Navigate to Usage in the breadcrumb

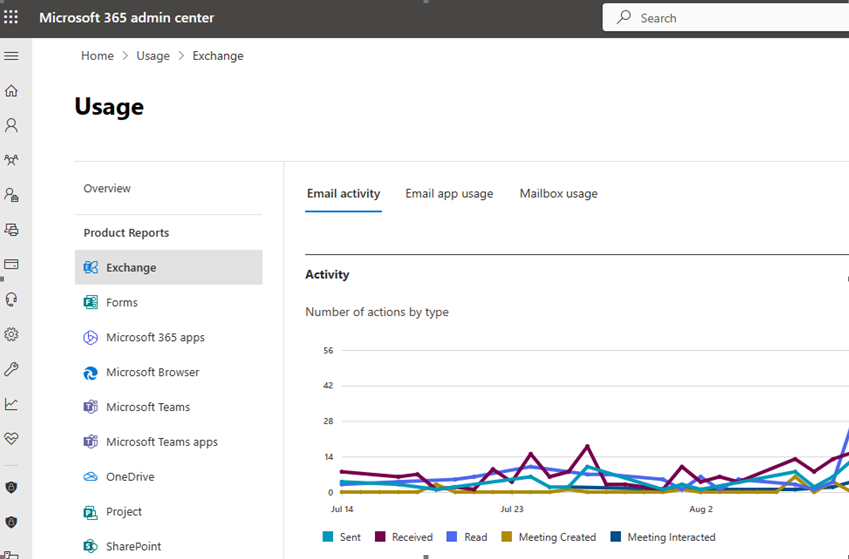coord(153,56)
